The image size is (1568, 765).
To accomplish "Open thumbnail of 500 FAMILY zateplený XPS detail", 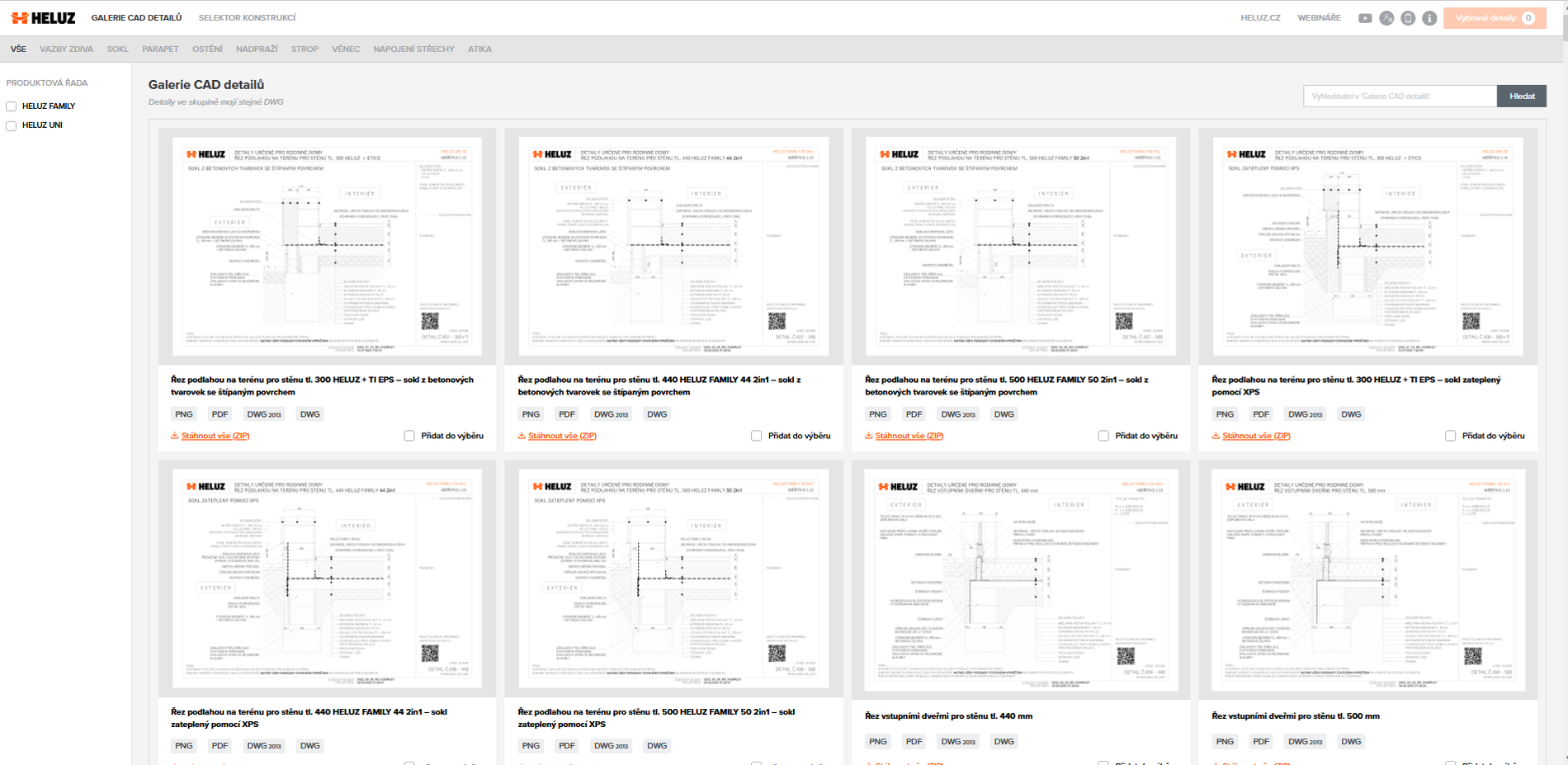I will (673, 578).
